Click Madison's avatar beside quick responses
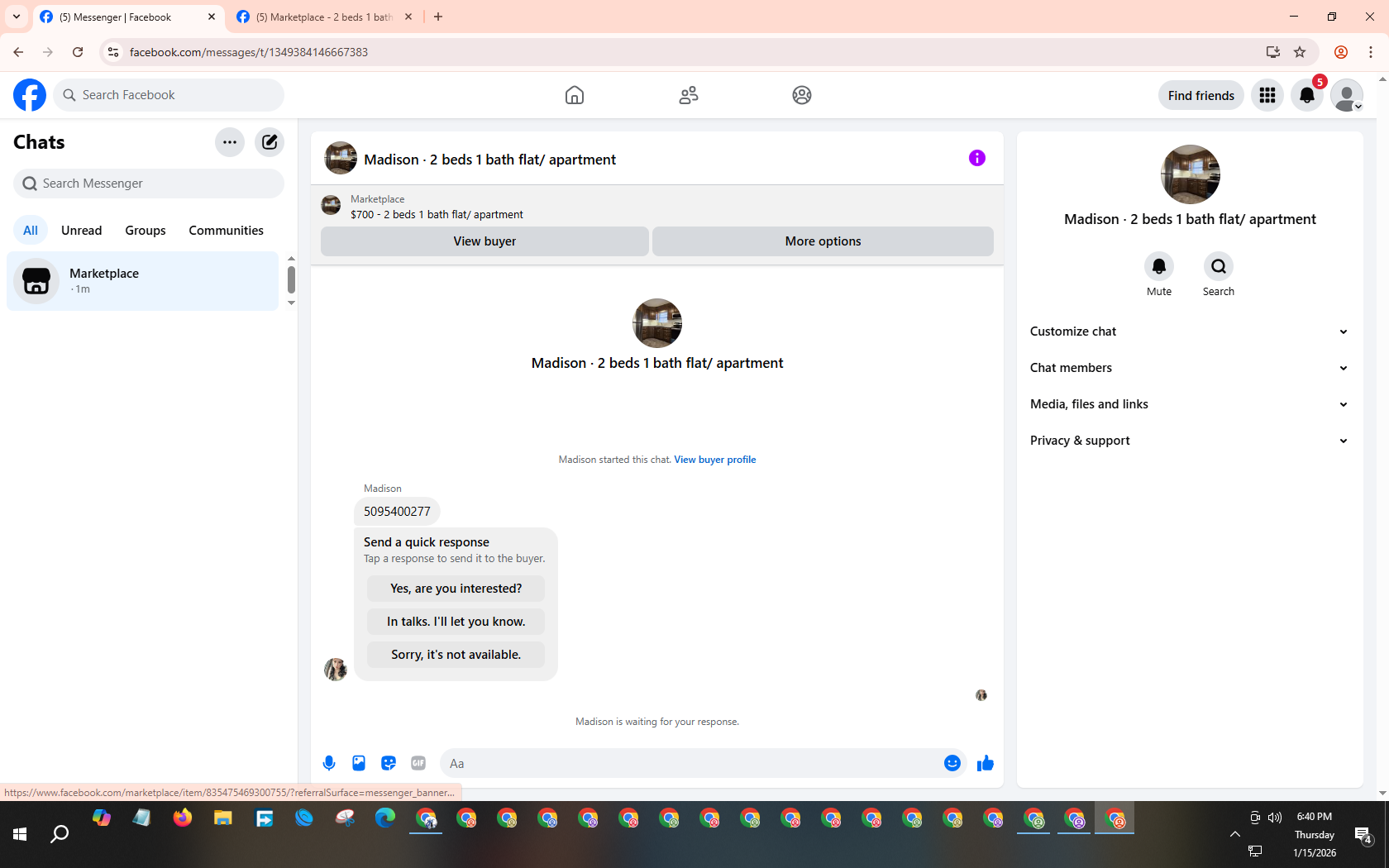 click(x=336, y=670)
